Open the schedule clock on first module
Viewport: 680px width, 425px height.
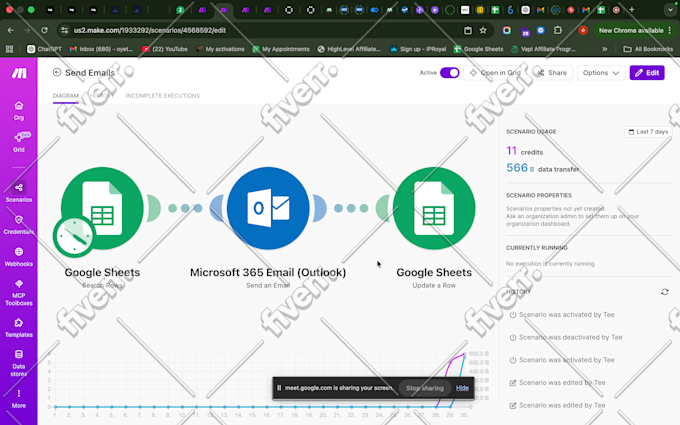74,236
